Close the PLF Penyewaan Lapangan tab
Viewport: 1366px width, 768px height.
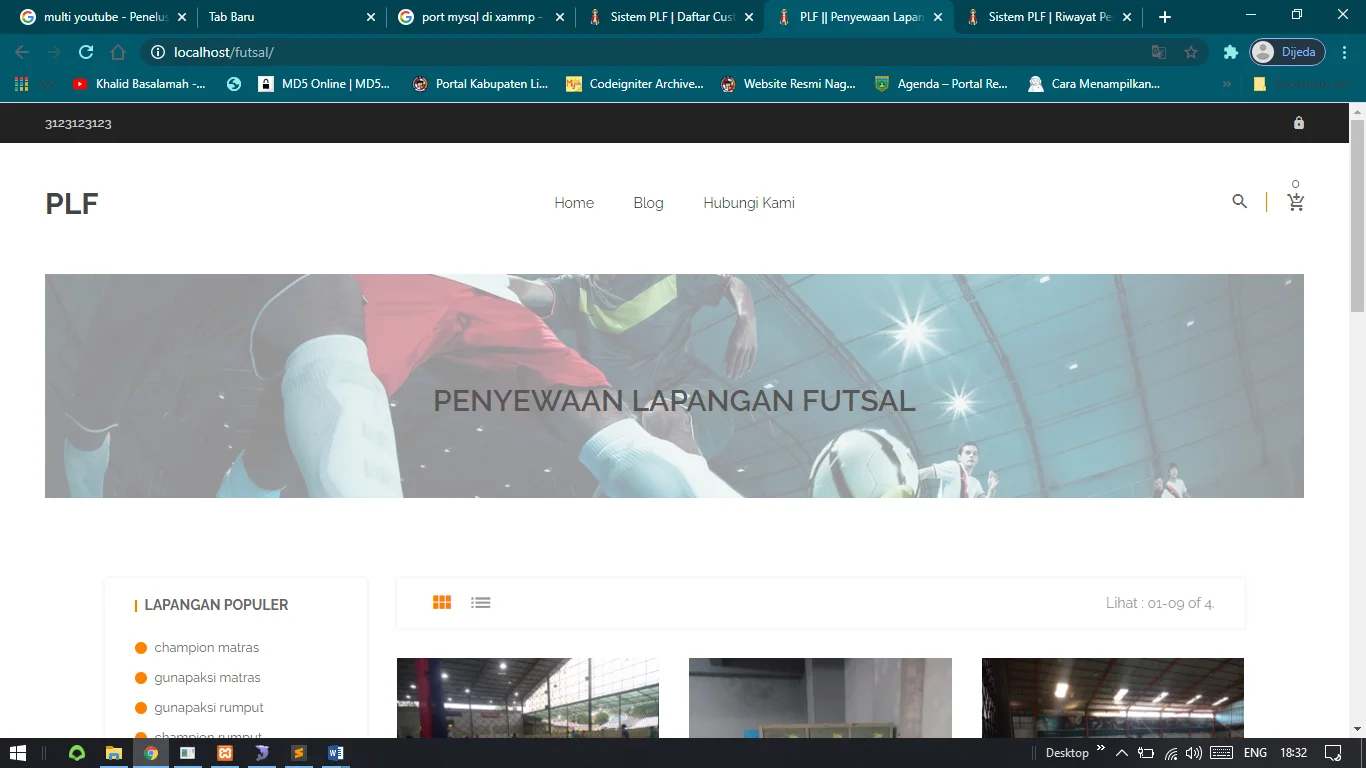938,17
